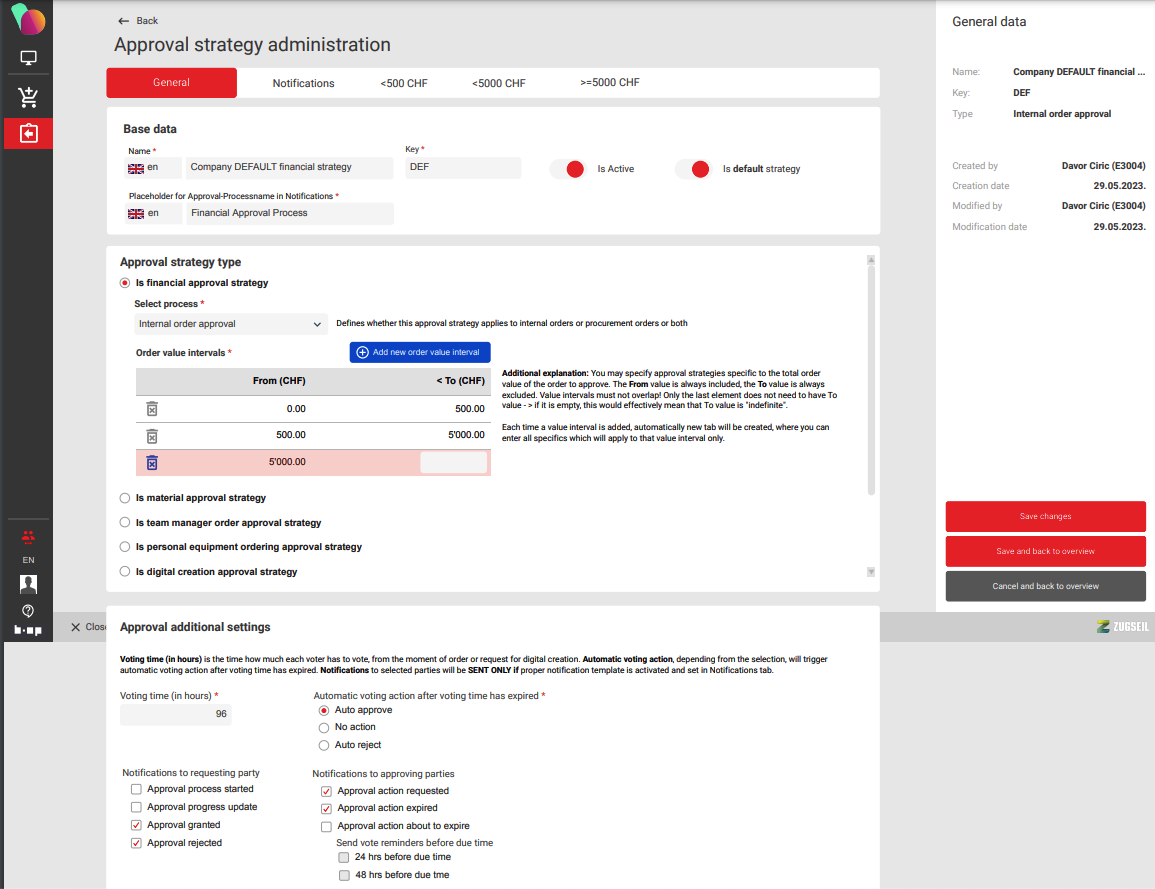Click the add-to-cart sidebar icon
Viewport: 1155px width, 889px height.
(28, 97)
